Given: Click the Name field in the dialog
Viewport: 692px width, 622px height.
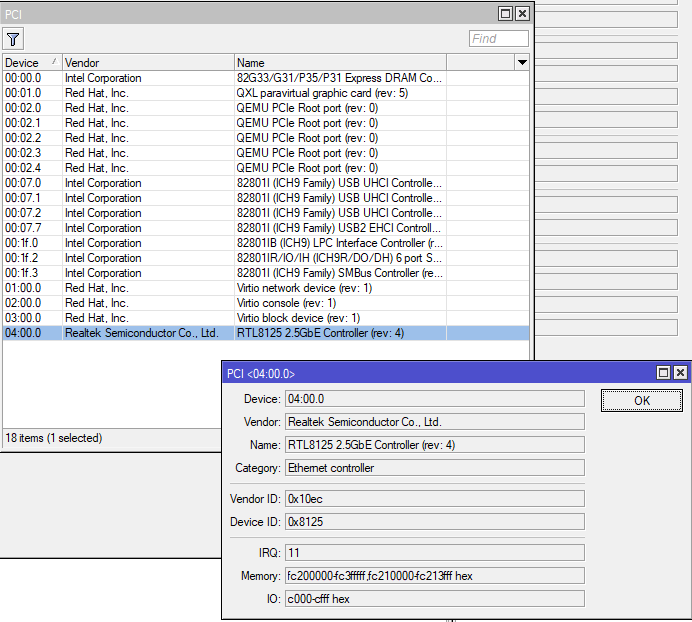Looking at the screenshot, I should pyautogui.click(x=435, y=445).
